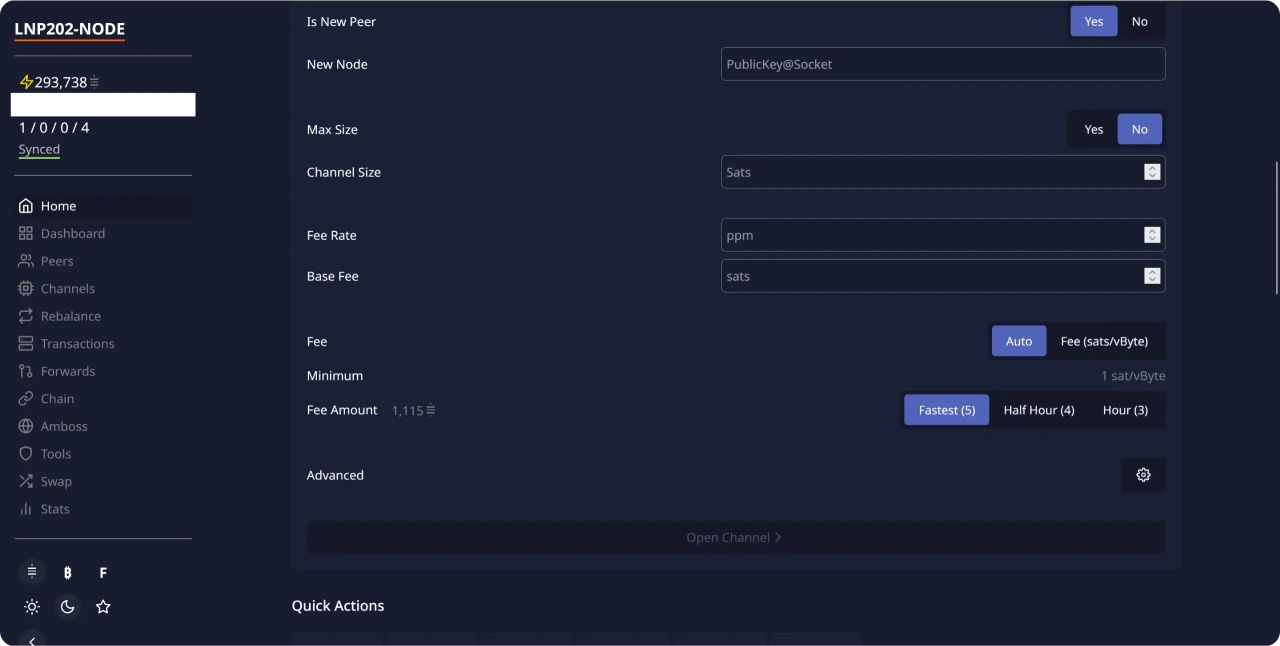1280x646 pixels.
Task: Adjust Fee Rate ppm stepper
Action: [1152, 235]
